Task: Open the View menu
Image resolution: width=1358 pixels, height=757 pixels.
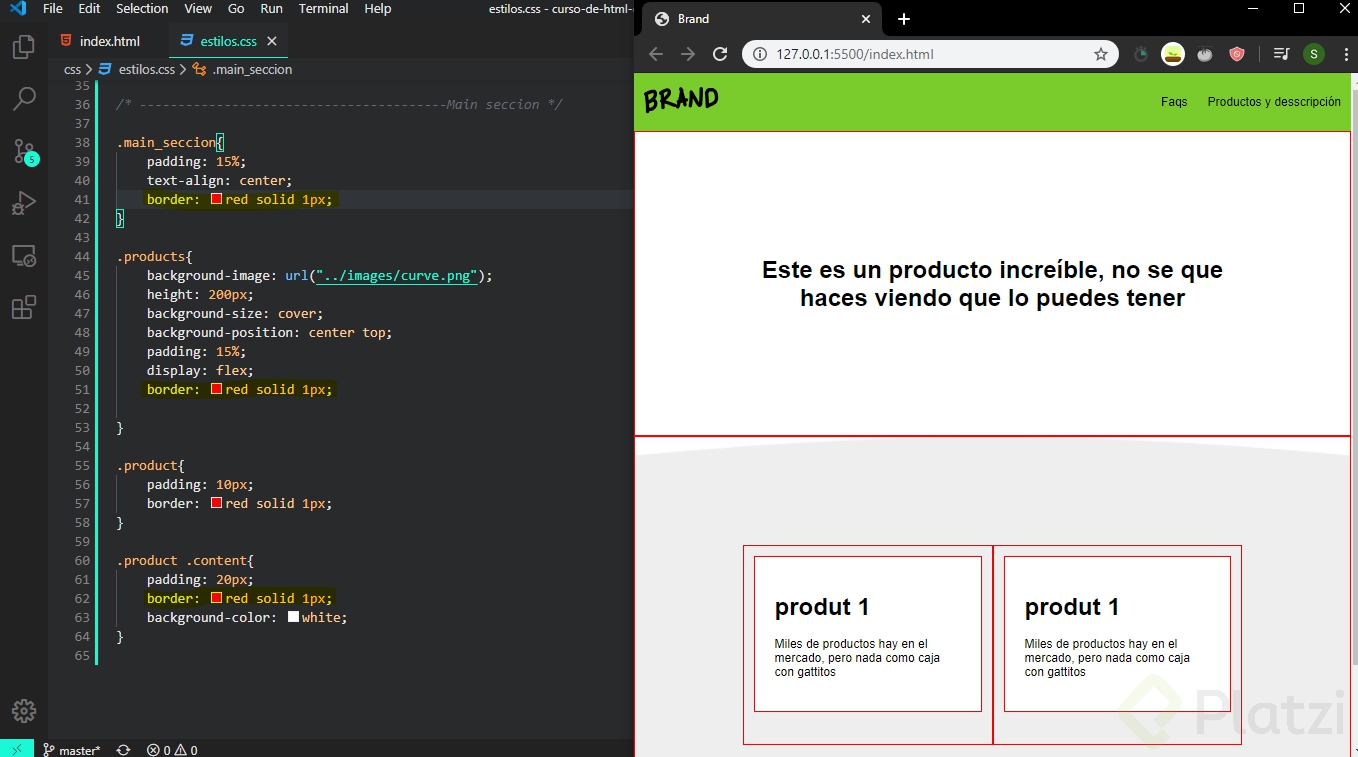Action: pos(198,8)
